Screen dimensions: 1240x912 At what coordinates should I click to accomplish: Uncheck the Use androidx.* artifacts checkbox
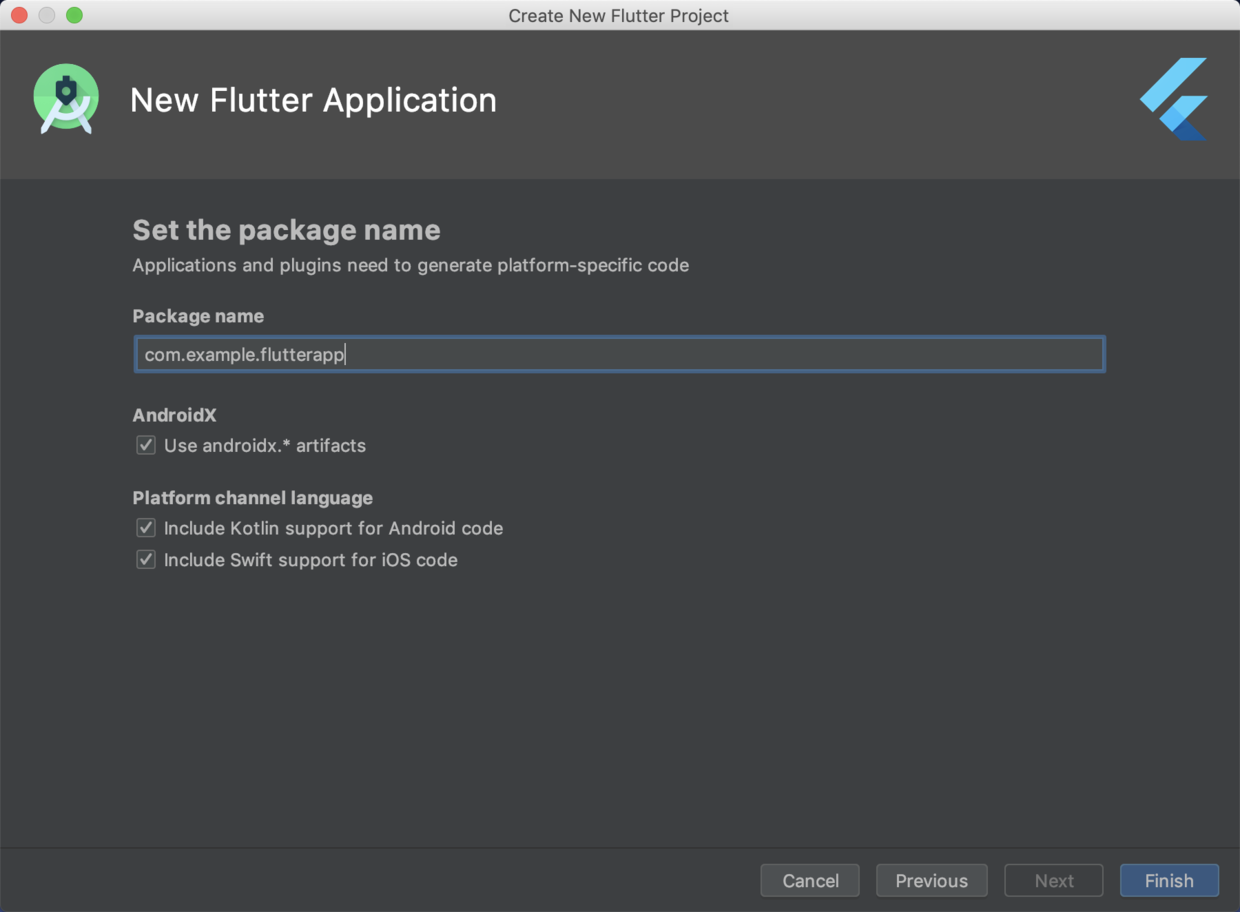(x=146, y=446)
